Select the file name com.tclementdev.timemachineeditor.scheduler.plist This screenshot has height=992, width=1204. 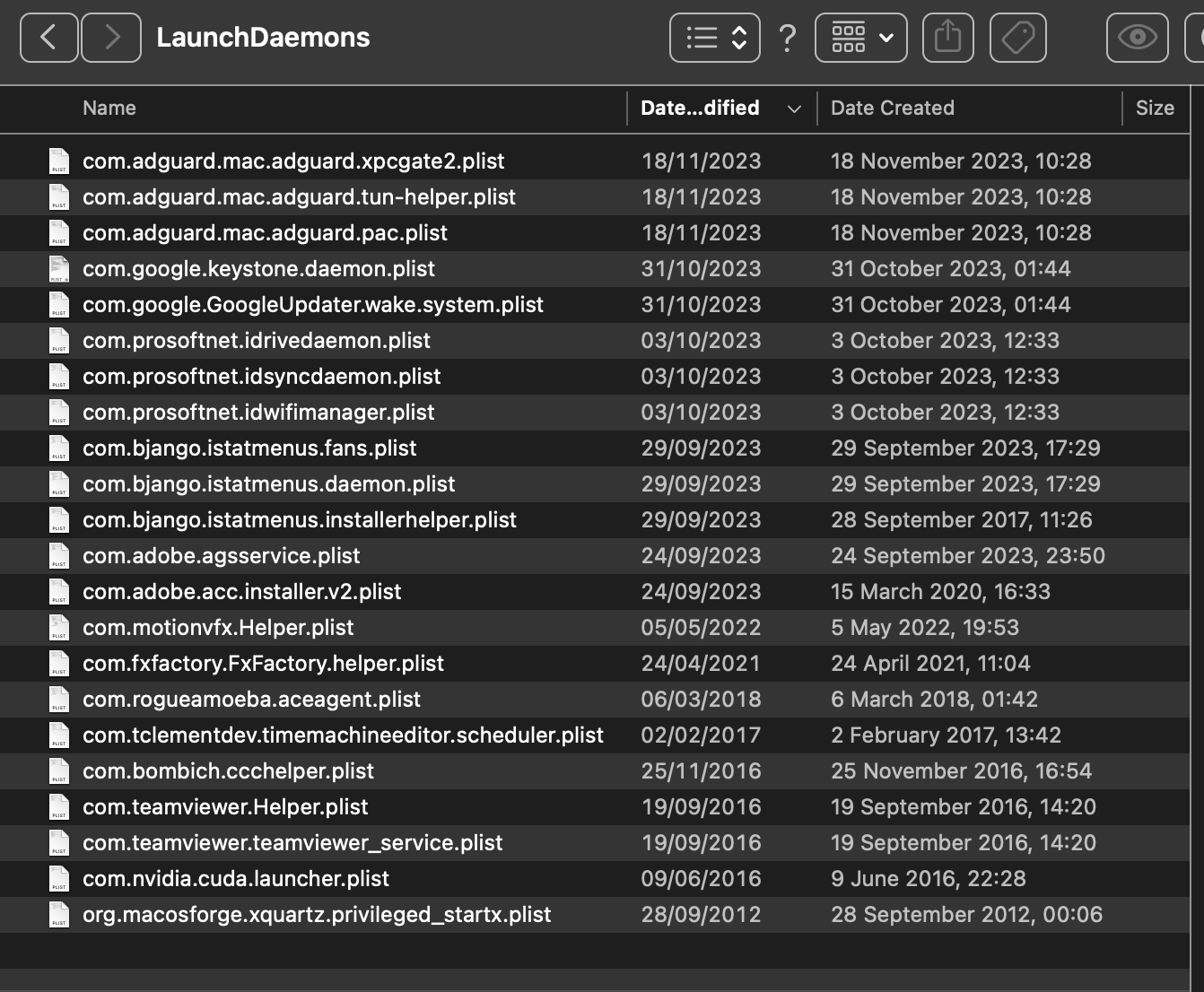pyautogui.click(x=343, y=735)
